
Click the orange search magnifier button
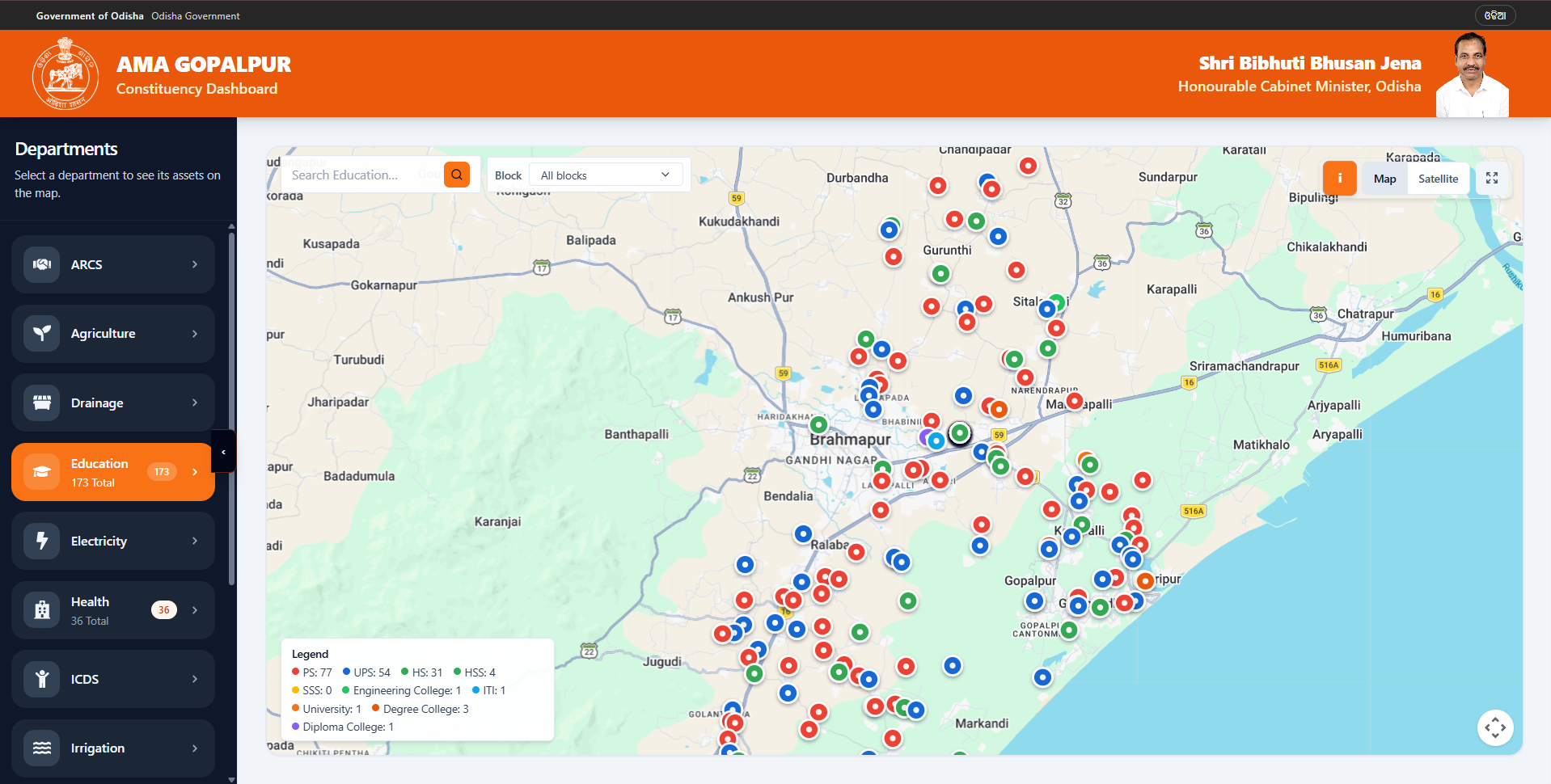[457, 175]
